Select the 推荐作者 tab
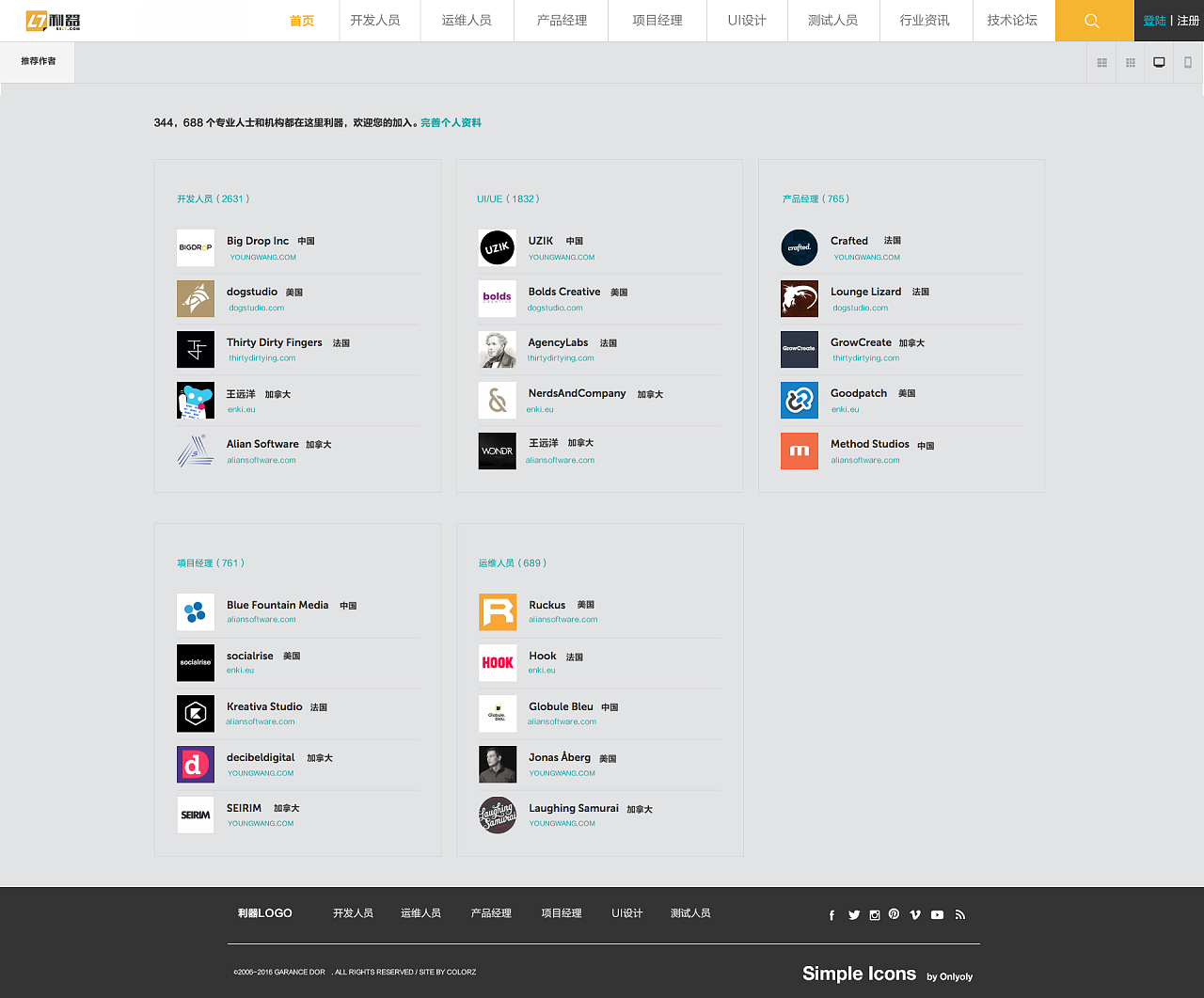Image resolution: width=1204 pixels, height=998 pixels. click(x=39, y=61)
